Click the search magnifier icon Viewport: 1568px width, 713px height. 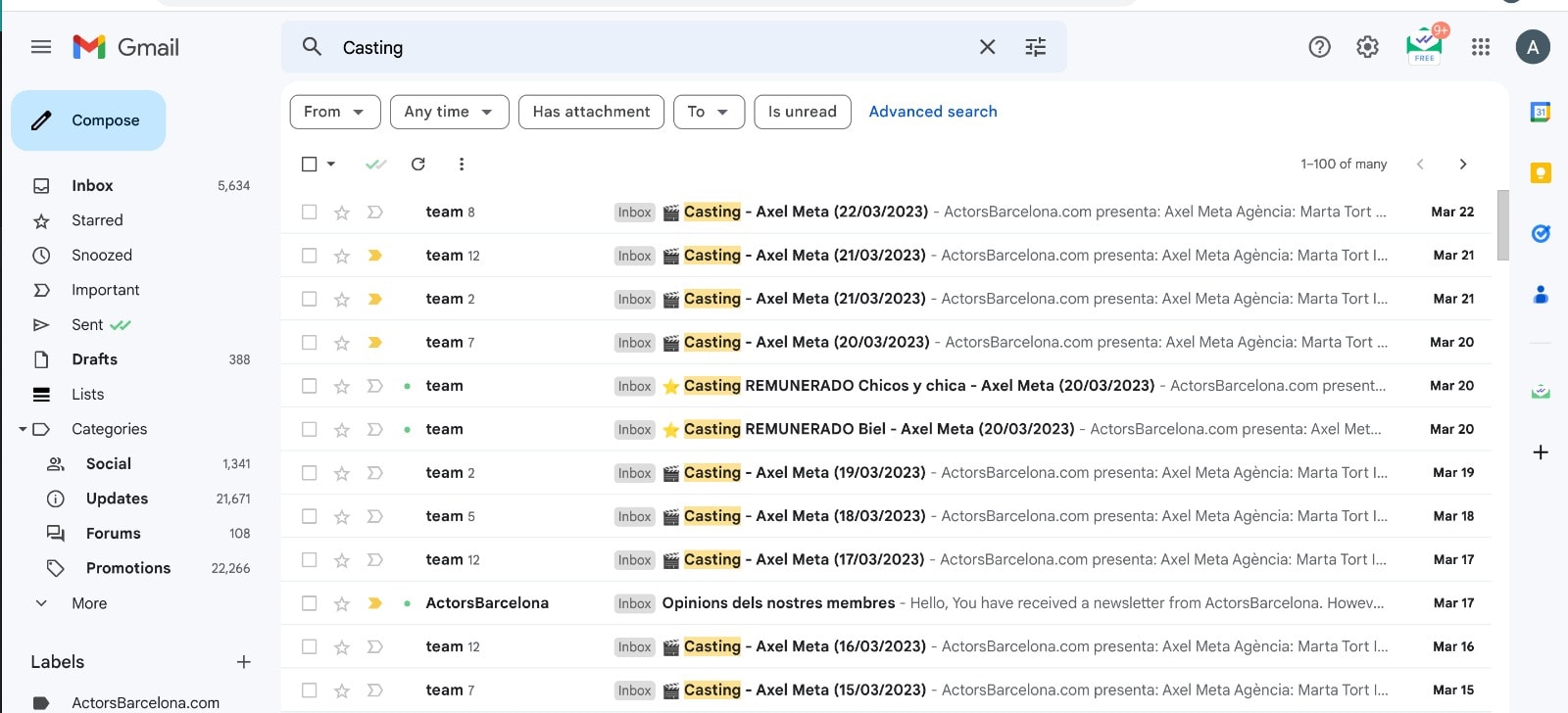(x=312, y=47)
